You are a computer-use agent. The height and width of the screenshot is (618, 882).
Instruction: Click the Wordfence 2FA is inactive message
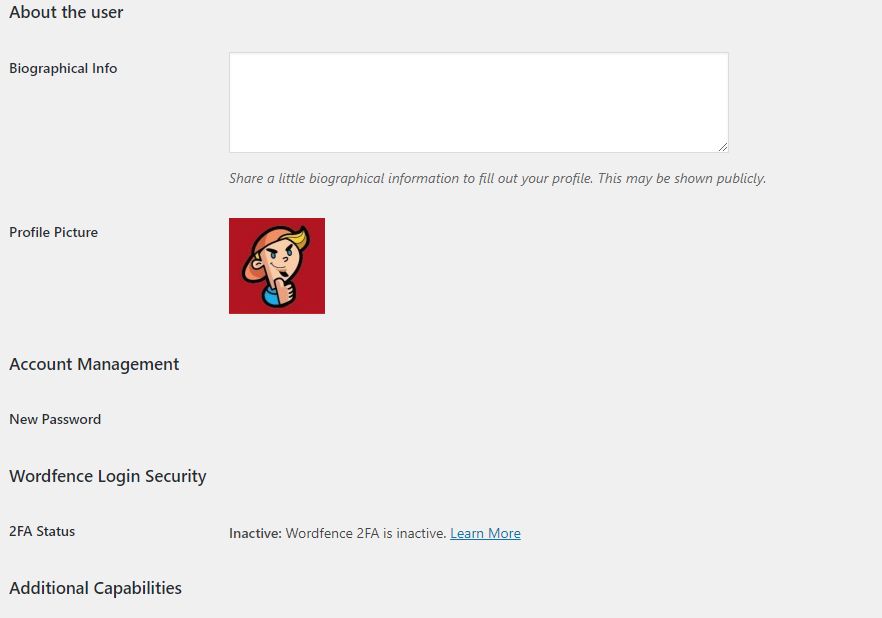pos(365,533)
